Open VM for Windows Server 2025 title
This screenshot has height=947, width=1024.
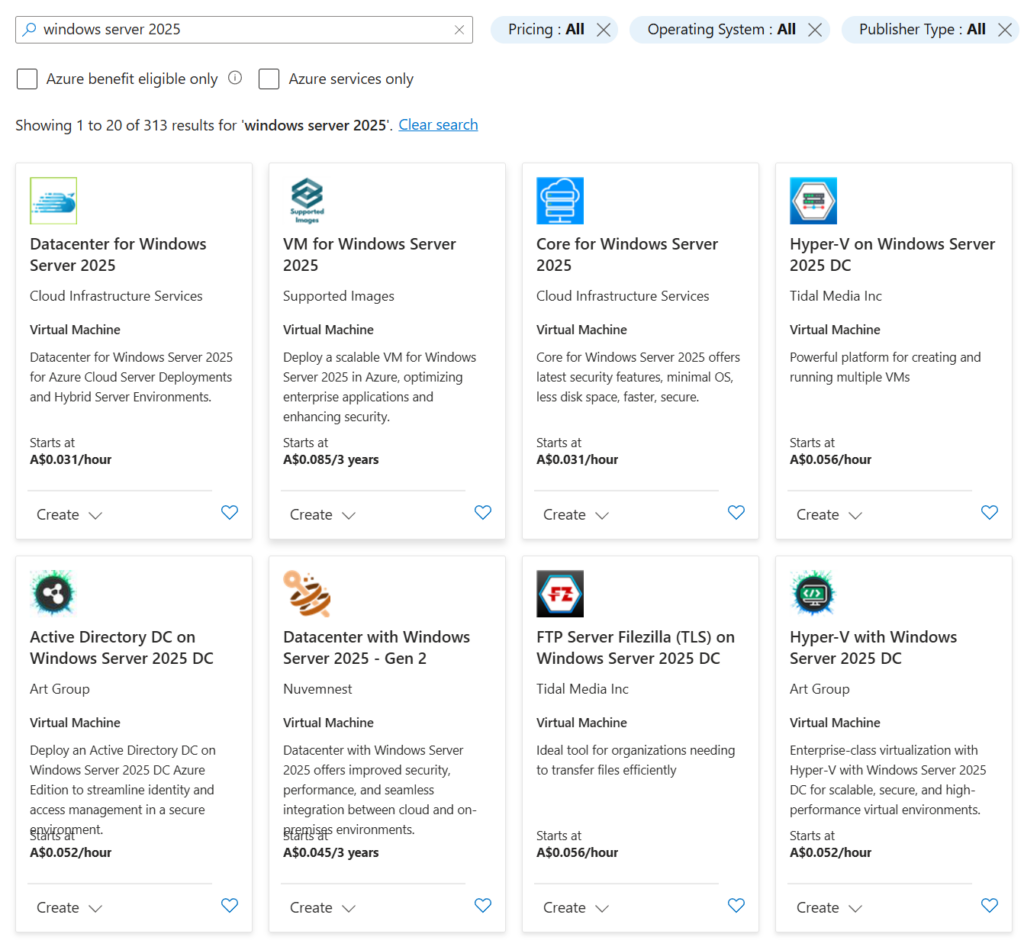coord(370,255)
